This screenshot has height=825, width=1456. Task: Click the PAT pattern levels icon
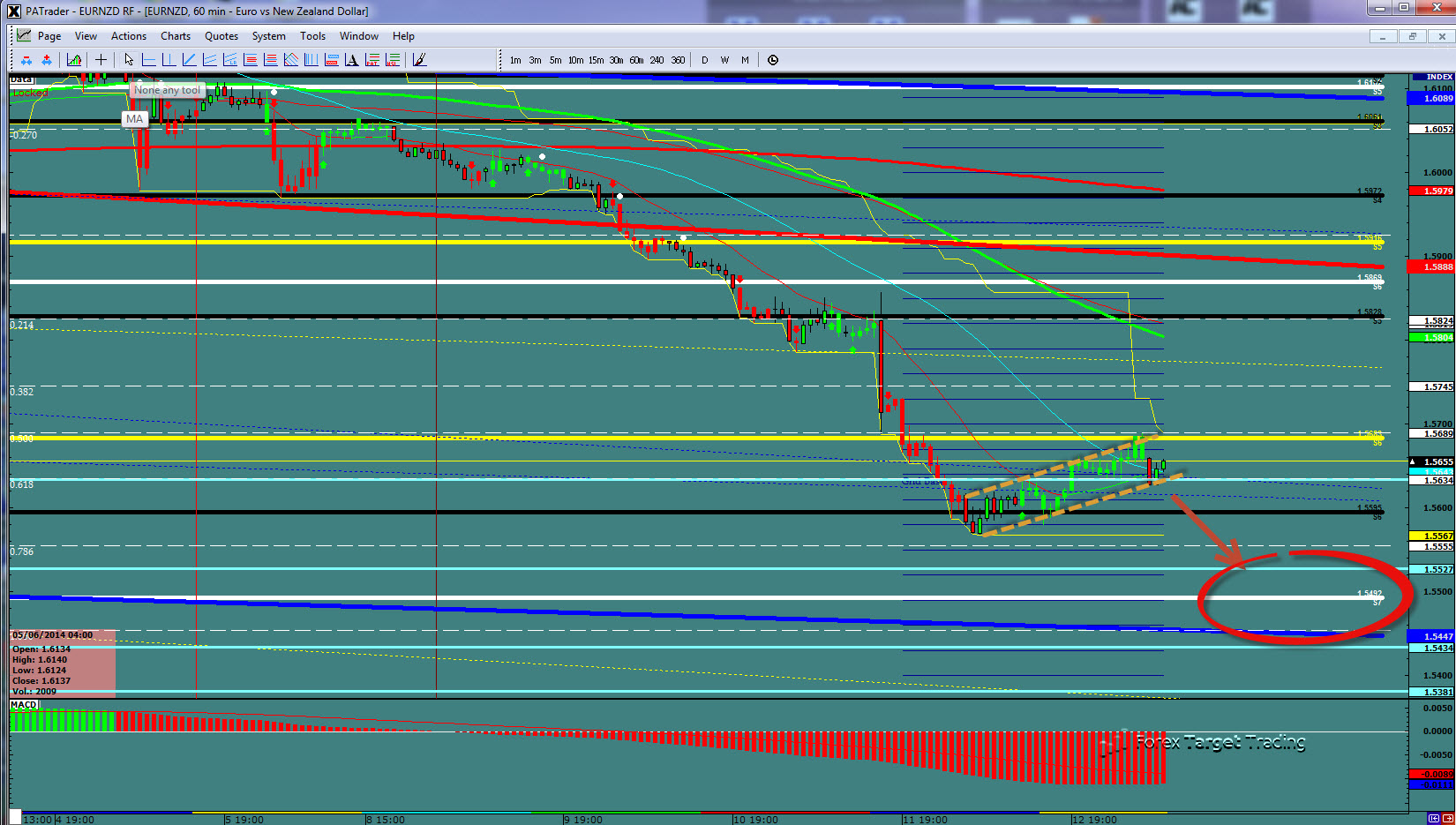(372, 60)
